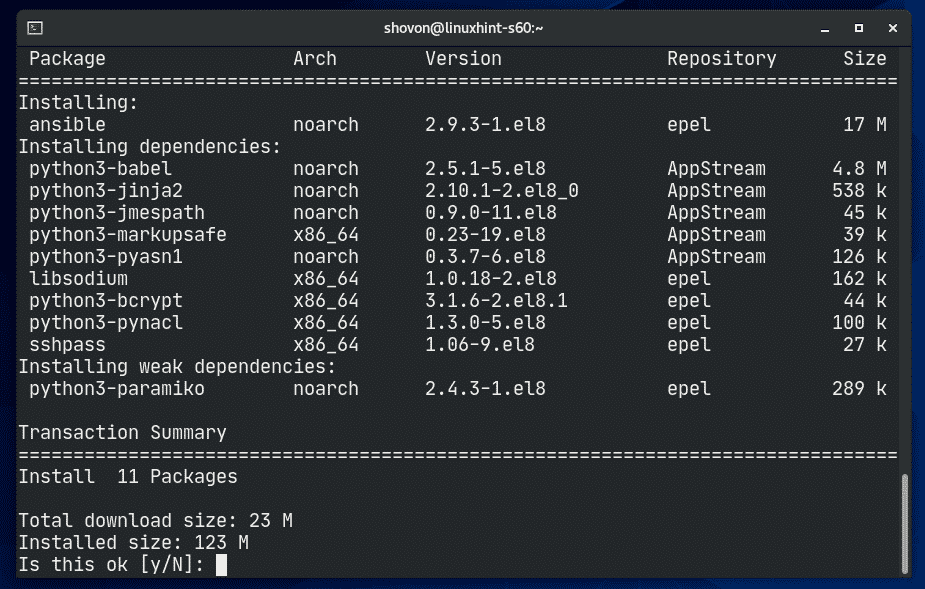Click the 'ansible' package name
Screen dimensions: 925x589
(67, 125)
